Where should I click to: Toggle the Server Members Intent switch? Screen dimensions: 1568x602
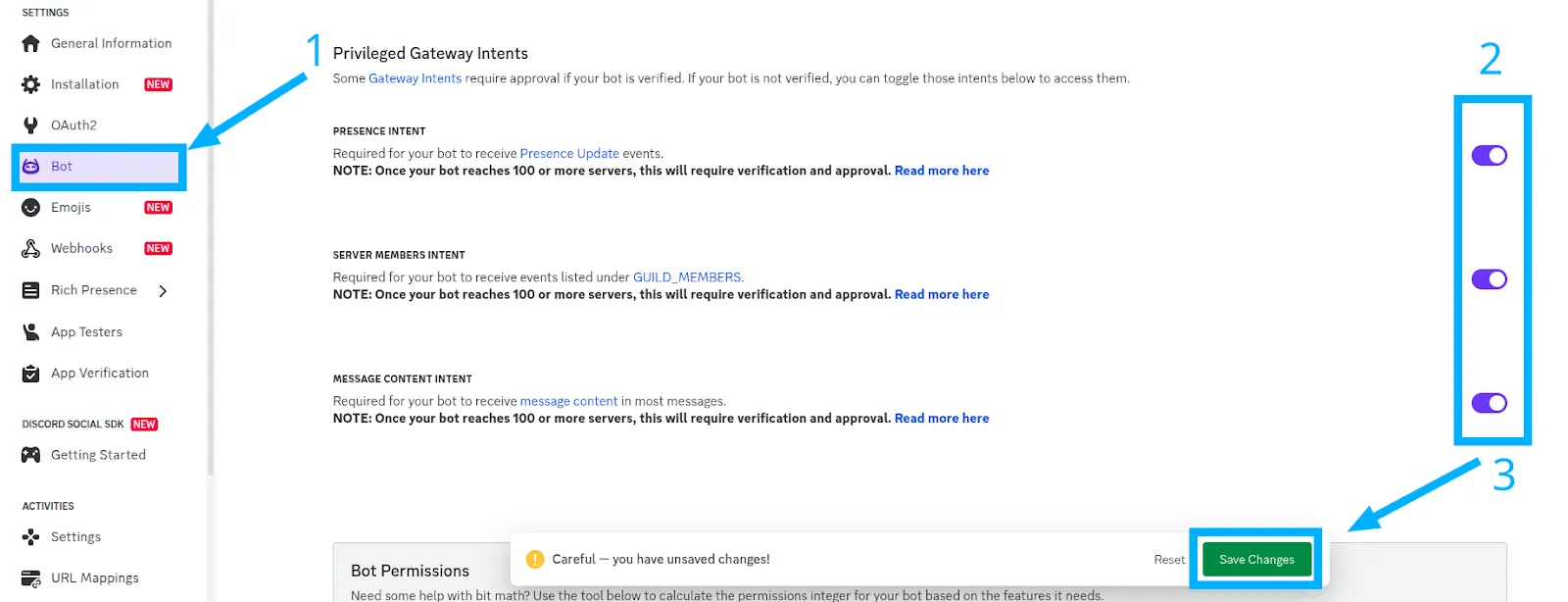click(1490, 279)
